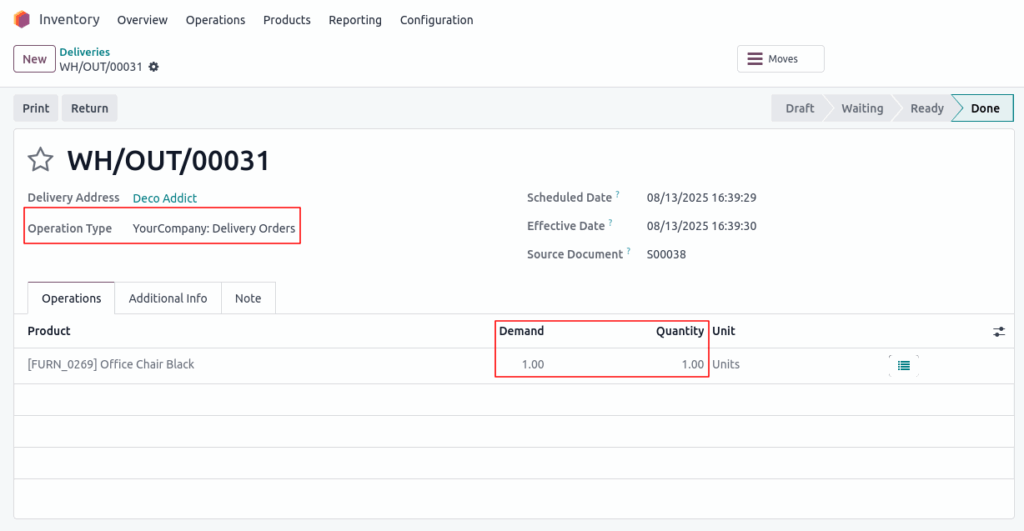Click the Odoo Inventory app logo icon
1024x531 pixels.
click(22, 20)
